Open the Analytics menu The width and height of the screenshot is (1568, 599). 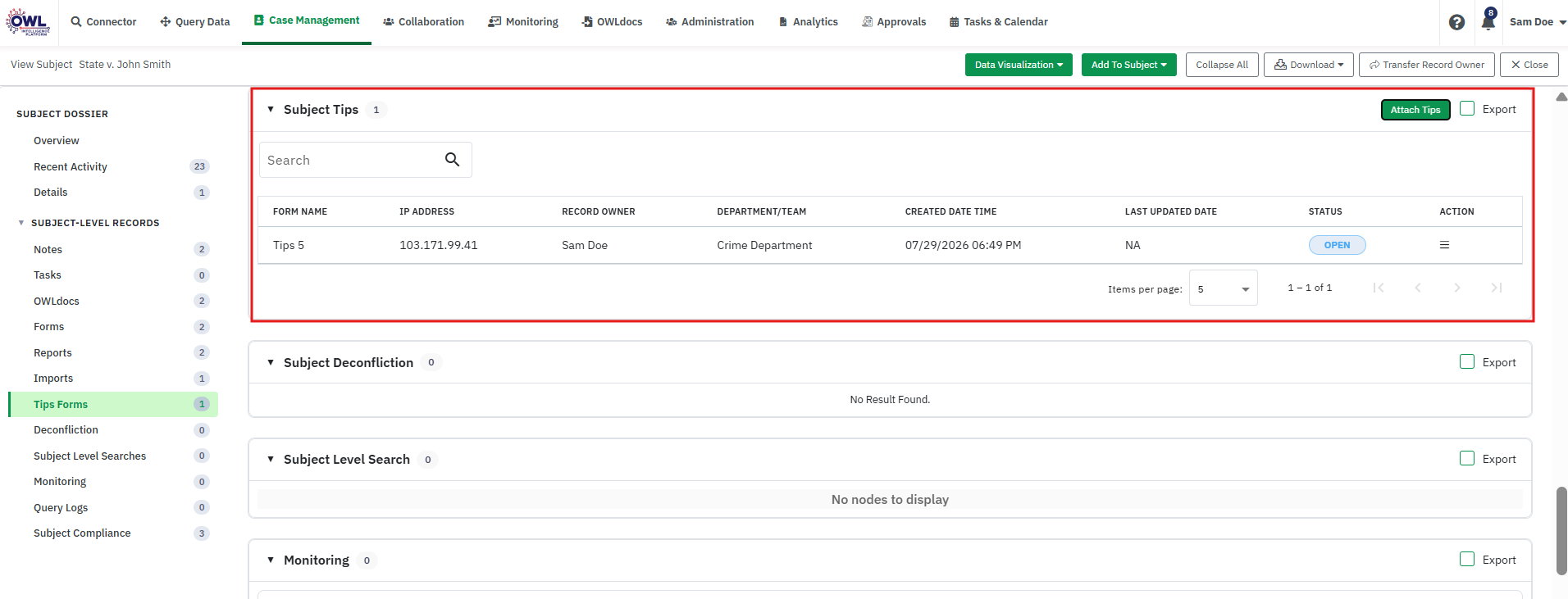pyautogui.click(x=808, y=22)
